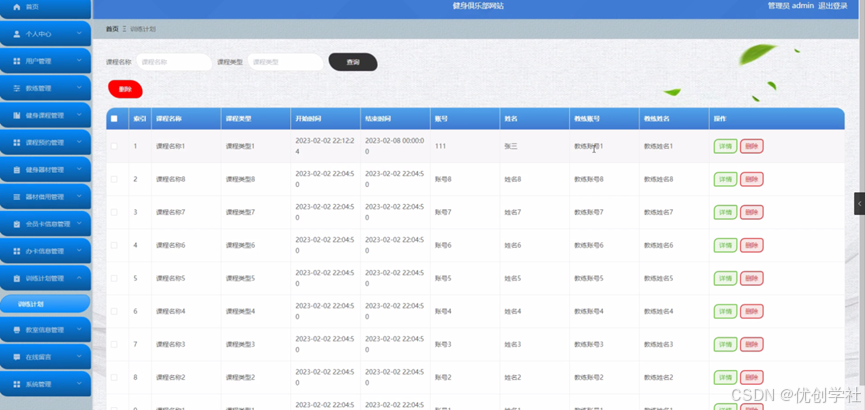Screen dimensions: 865x410
Task: Click the 2023-02-08 00:00:00 end time cell
Action: (394, 146)
